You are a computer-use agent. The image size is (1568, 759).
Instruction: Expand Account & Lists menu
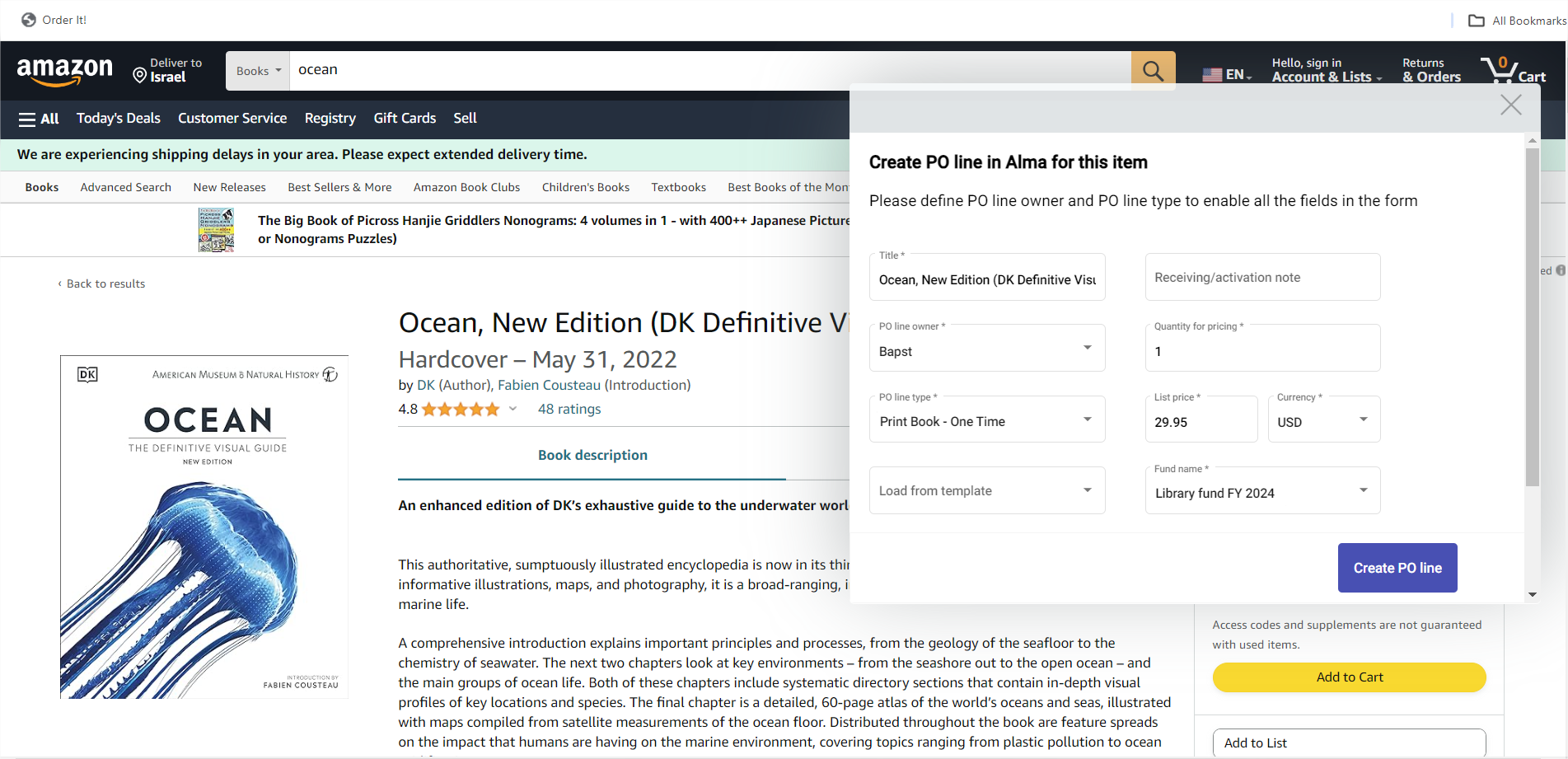click(x=1327, y=70)
